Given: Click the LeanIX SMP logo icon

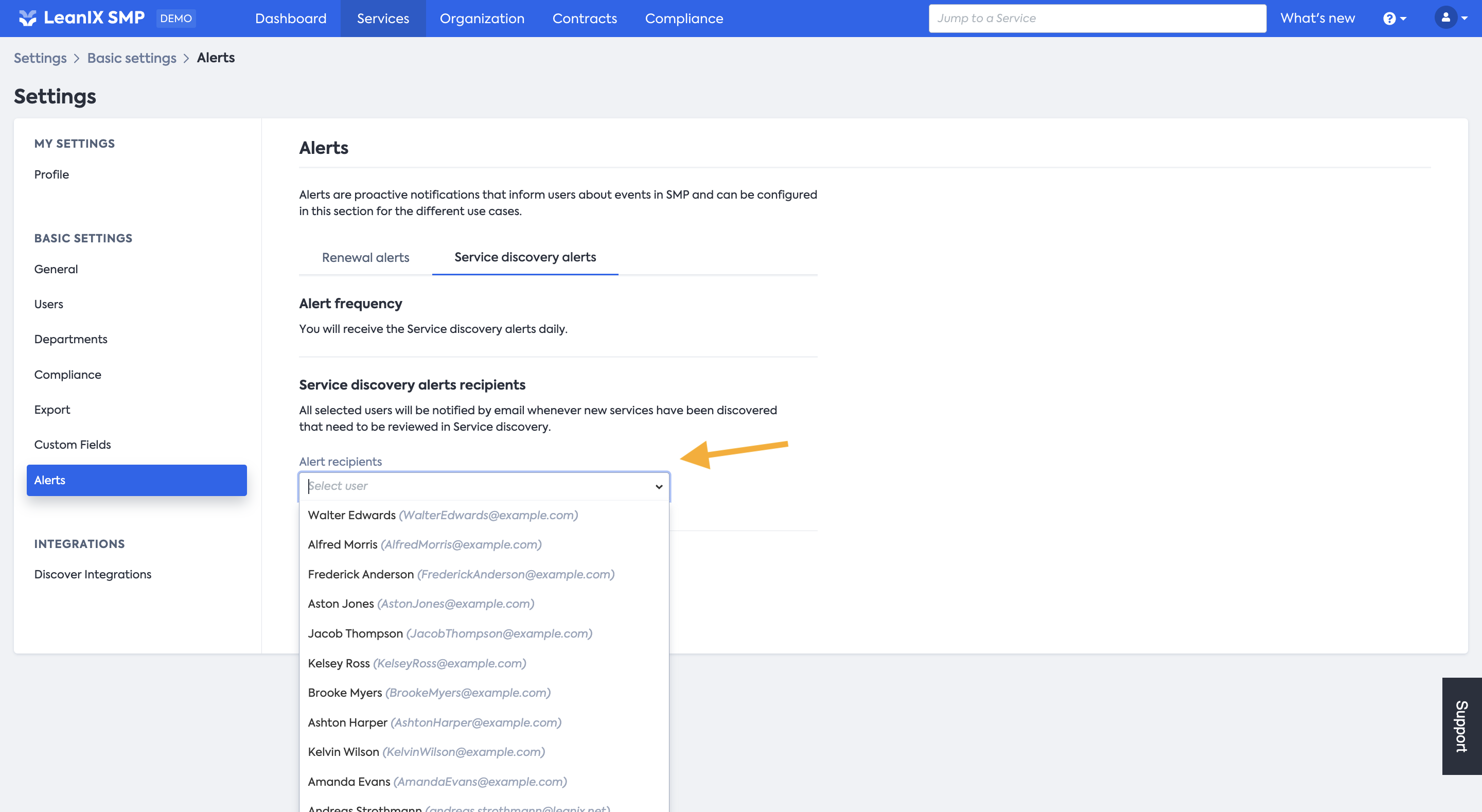Looking at the screenshot, I should click(27, 18).
